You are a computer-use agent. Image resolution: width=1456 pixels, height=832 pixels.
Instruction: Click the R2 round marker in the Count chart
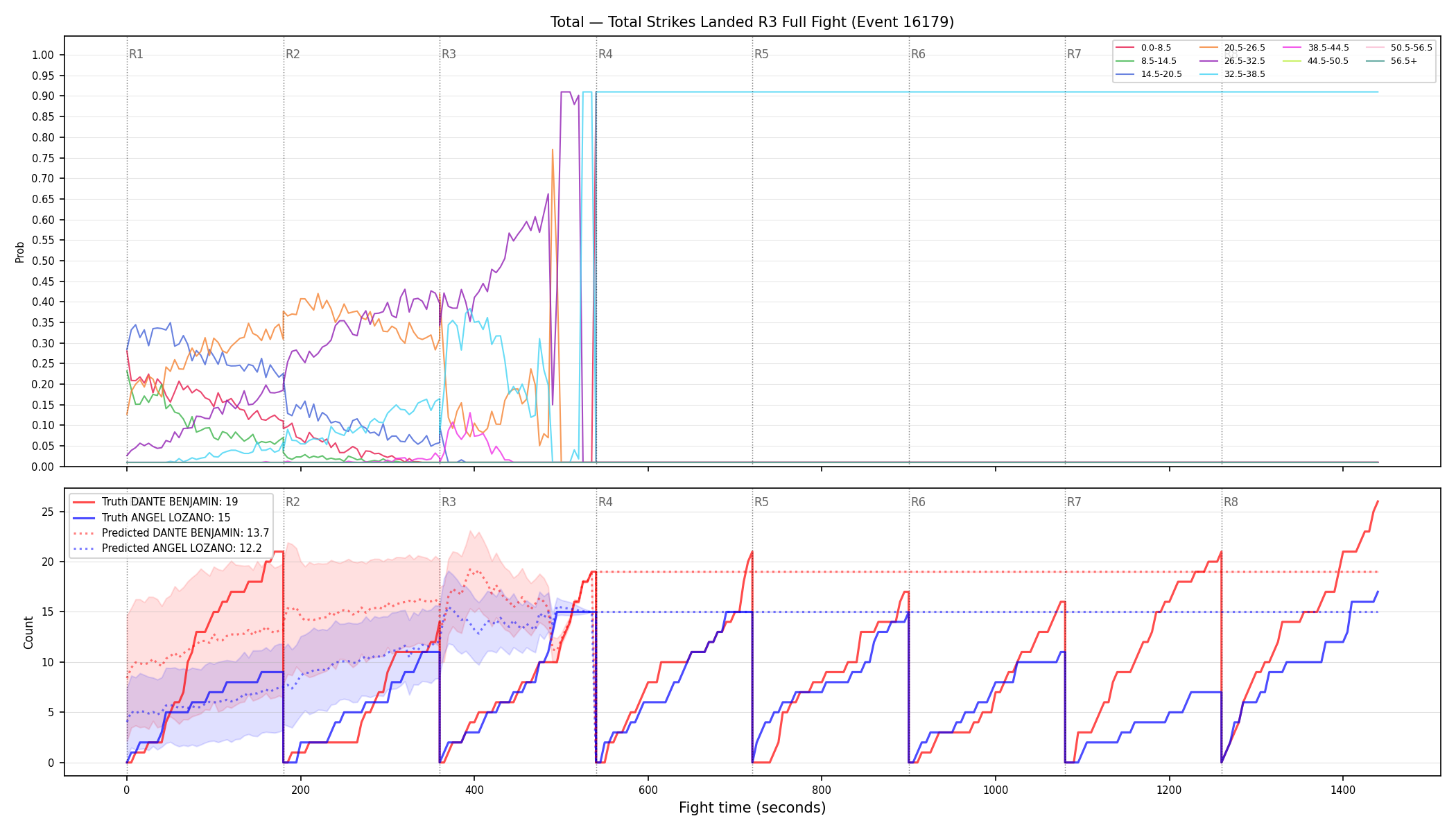pyautogui.click(x=293, y=502)
